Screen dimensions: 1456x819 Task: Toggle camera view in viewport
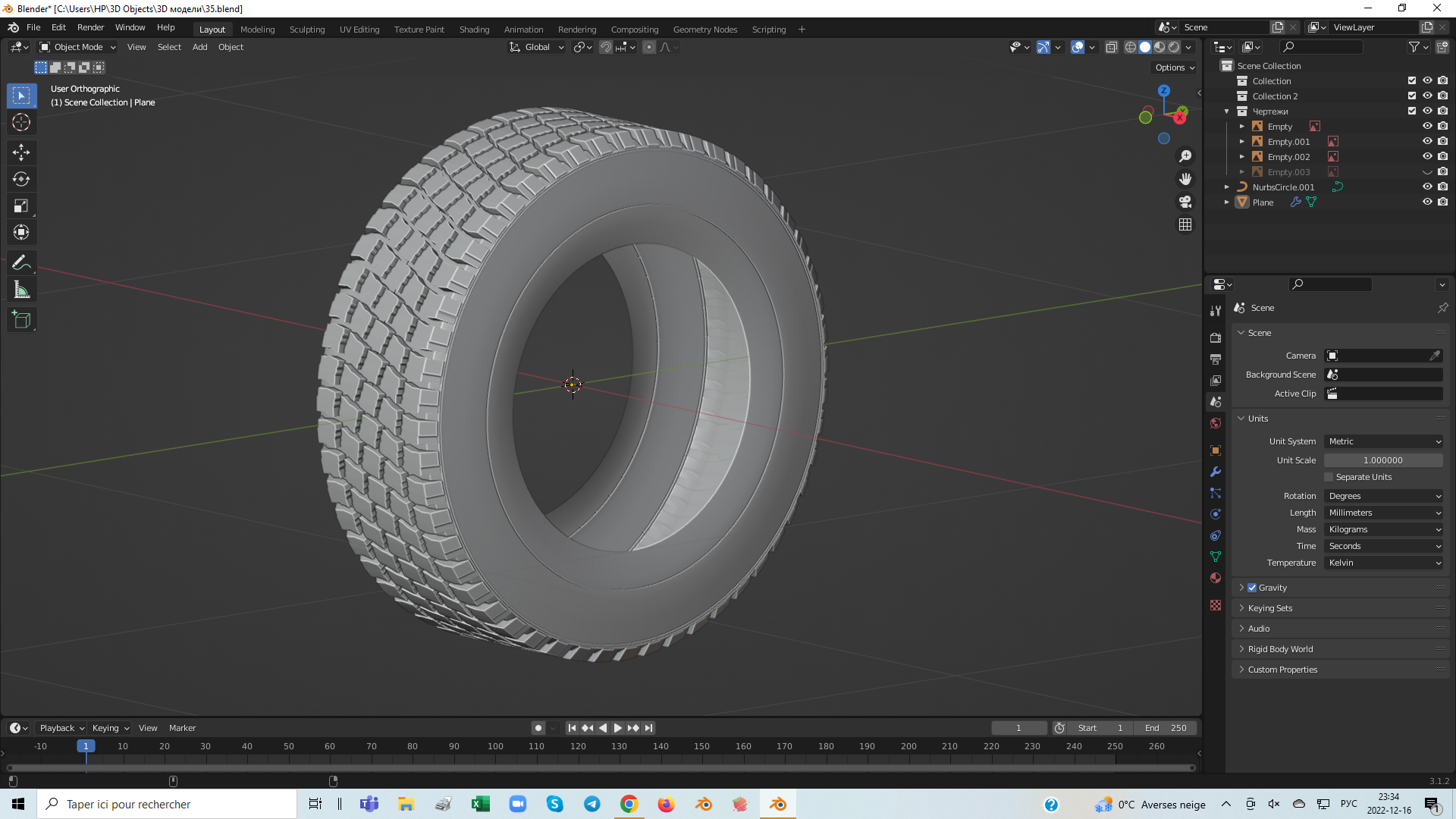point(1185,202)
